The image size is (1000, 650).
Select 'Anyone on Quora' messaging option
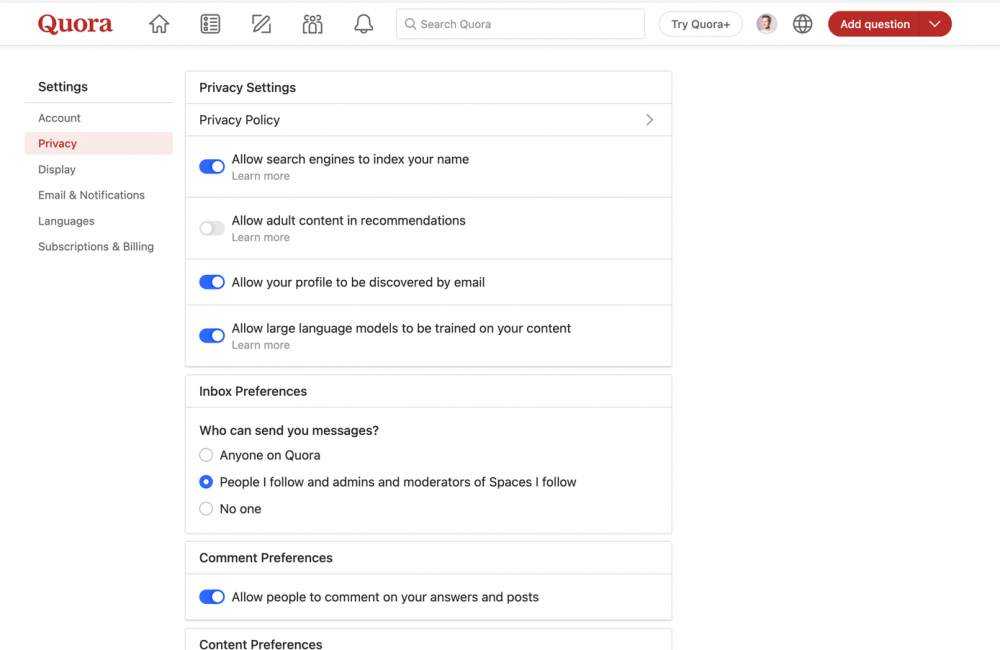[x=206, y=455]
